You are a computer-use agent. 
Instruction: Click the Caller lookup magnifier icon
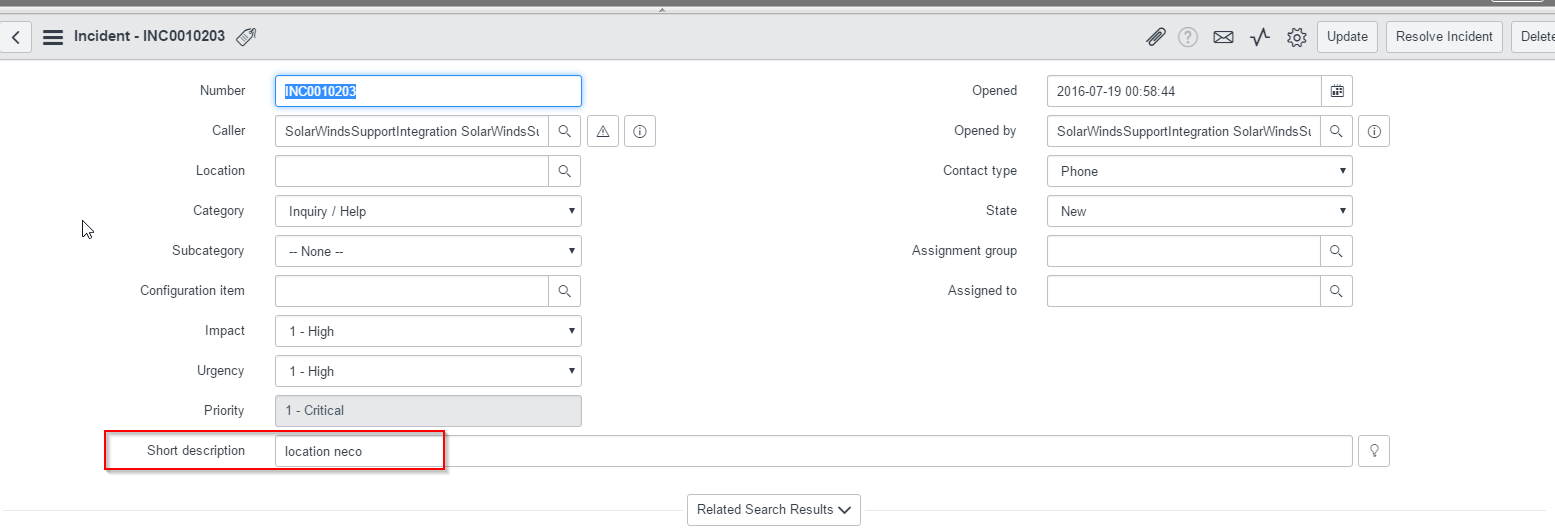click(x=565, y=131)
